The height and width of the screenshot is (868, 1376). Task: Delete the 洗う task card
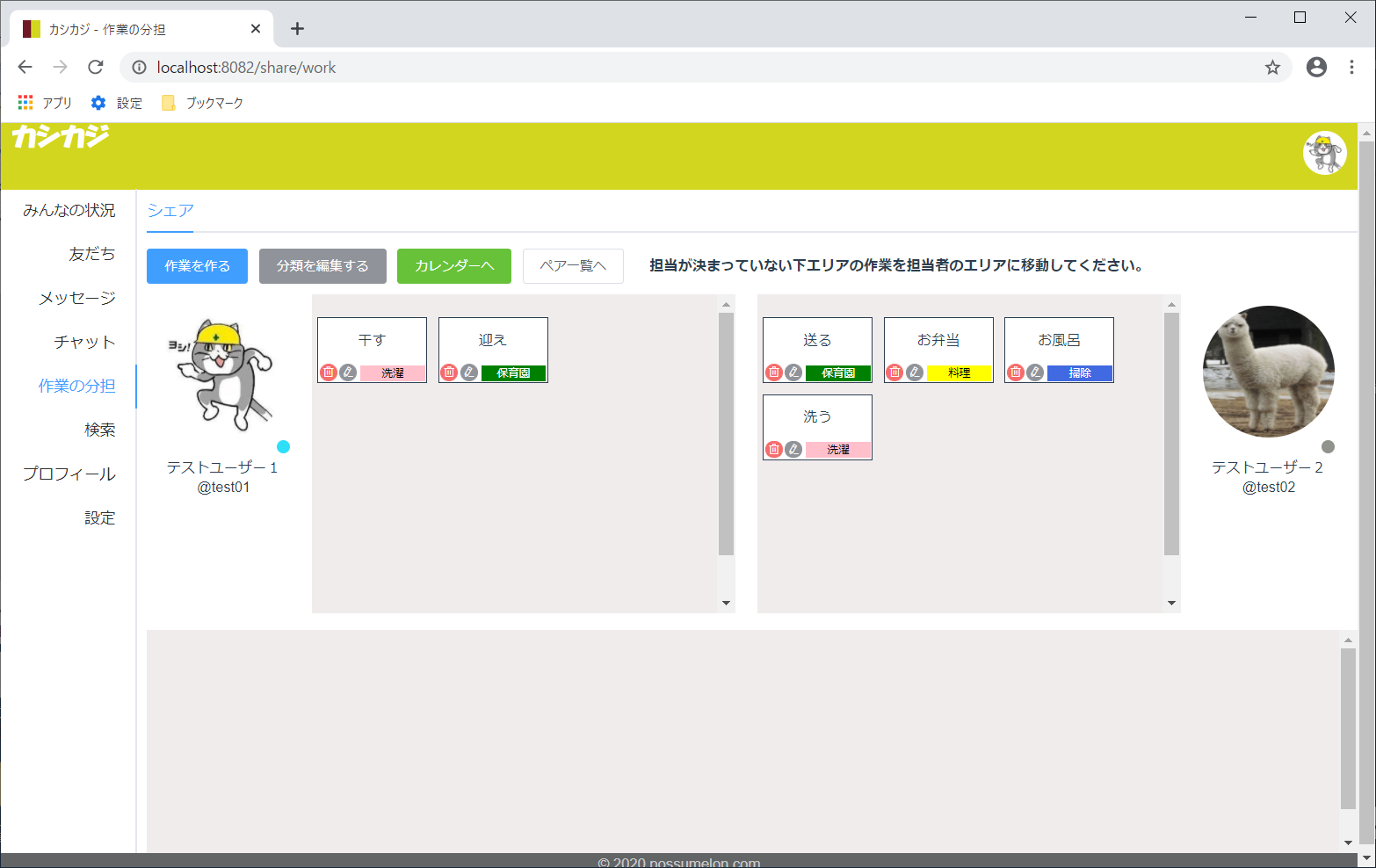pos(774,449)
